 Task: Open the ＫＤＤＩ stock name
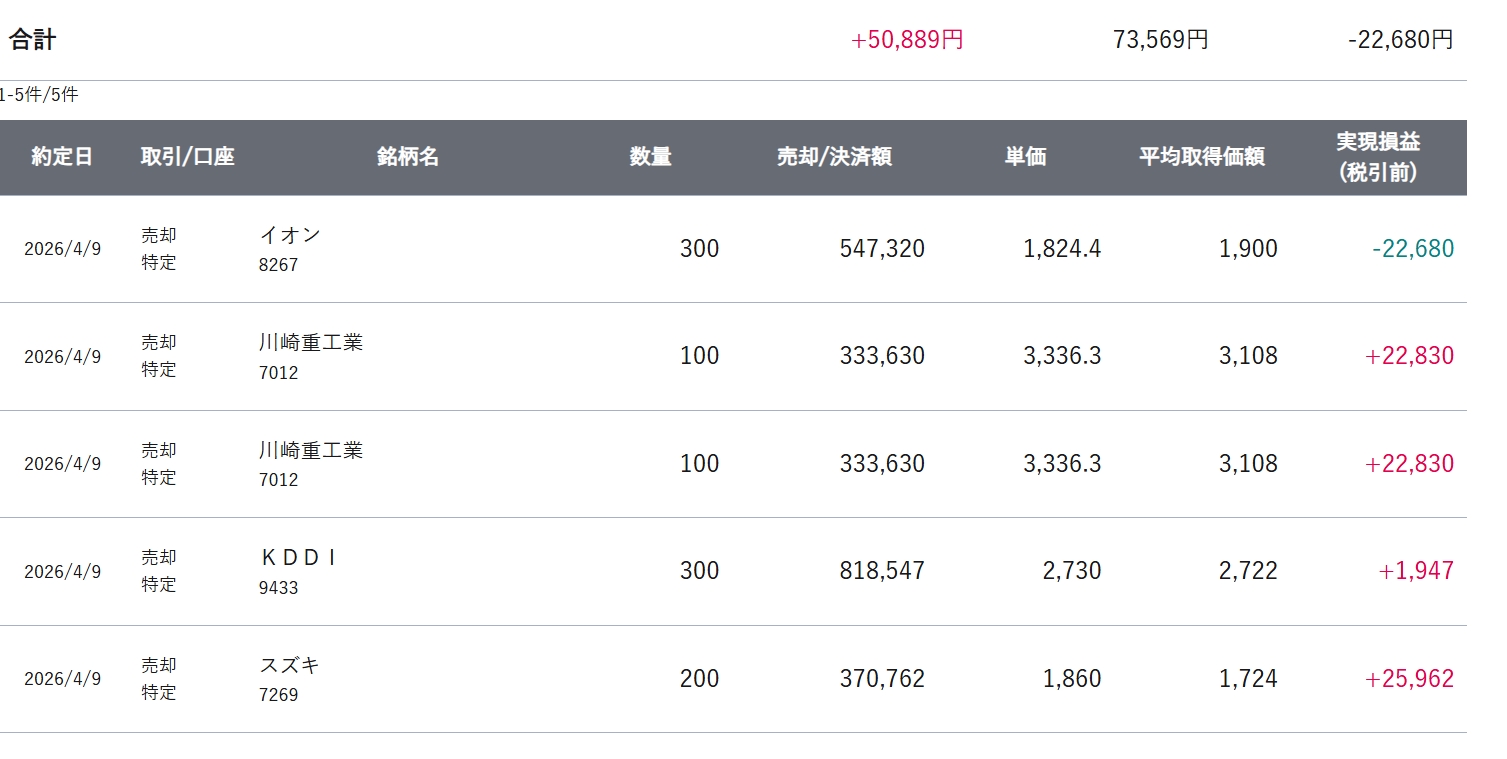coord(298,558)
